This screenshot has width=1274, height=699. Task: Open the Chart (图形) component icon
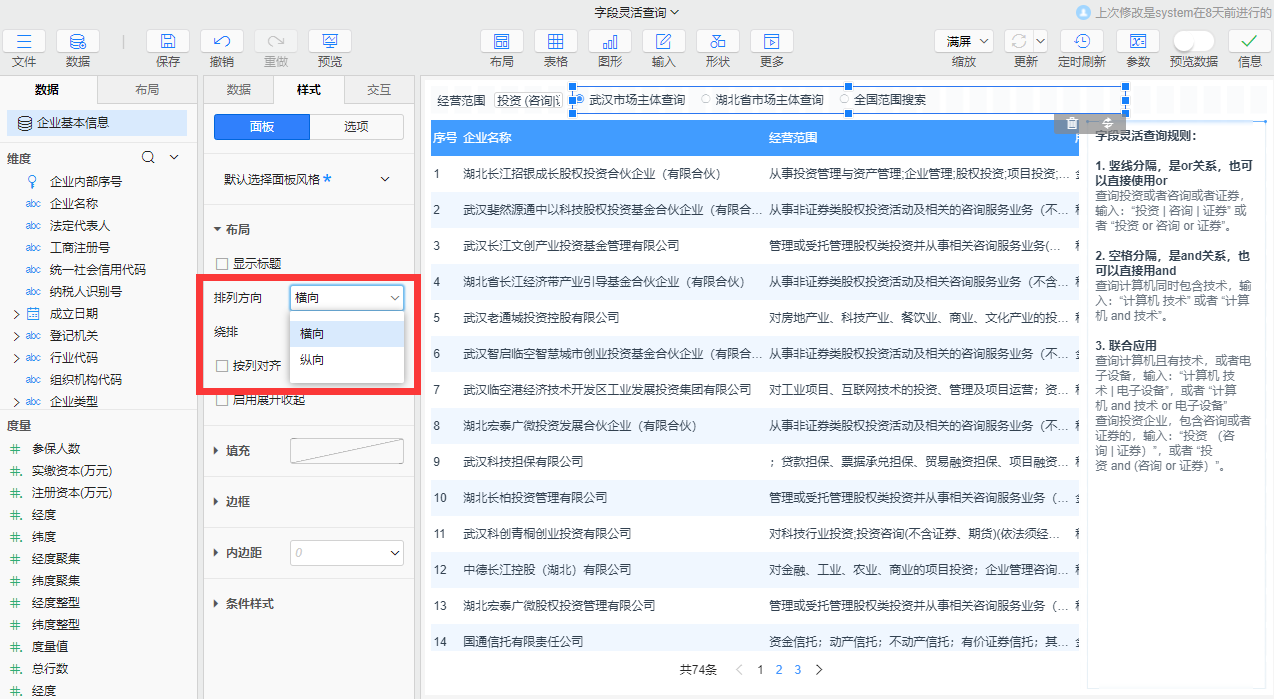click(609, 42)
